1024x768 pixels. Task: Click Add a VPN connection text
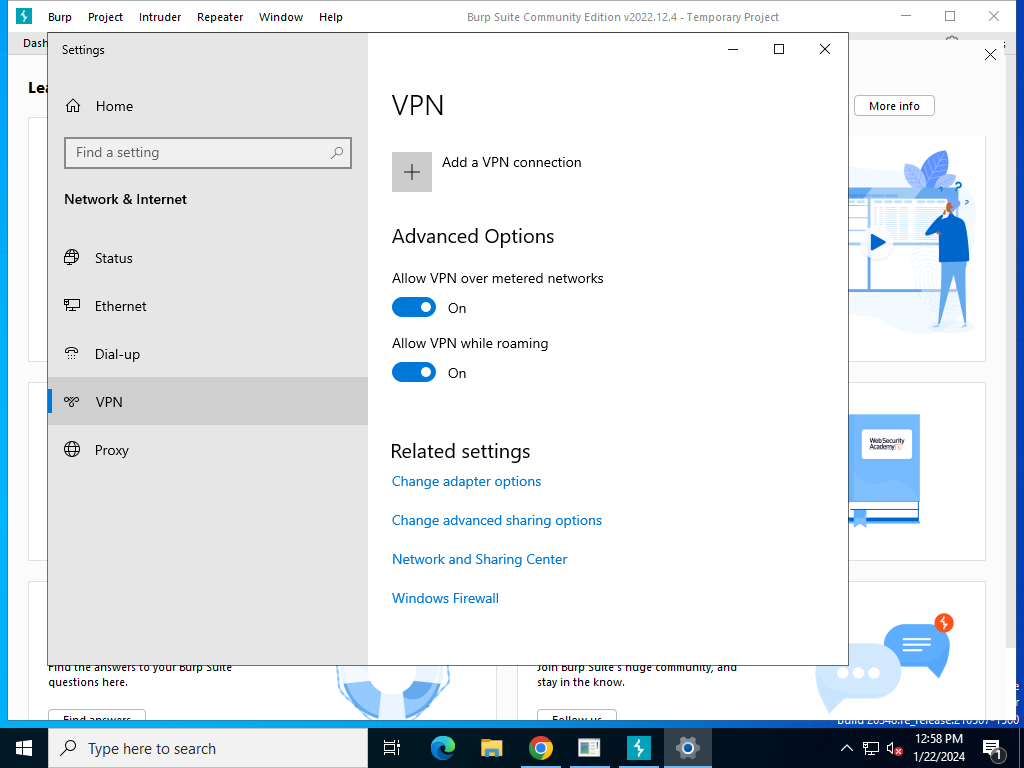click(x=511, y=162)
